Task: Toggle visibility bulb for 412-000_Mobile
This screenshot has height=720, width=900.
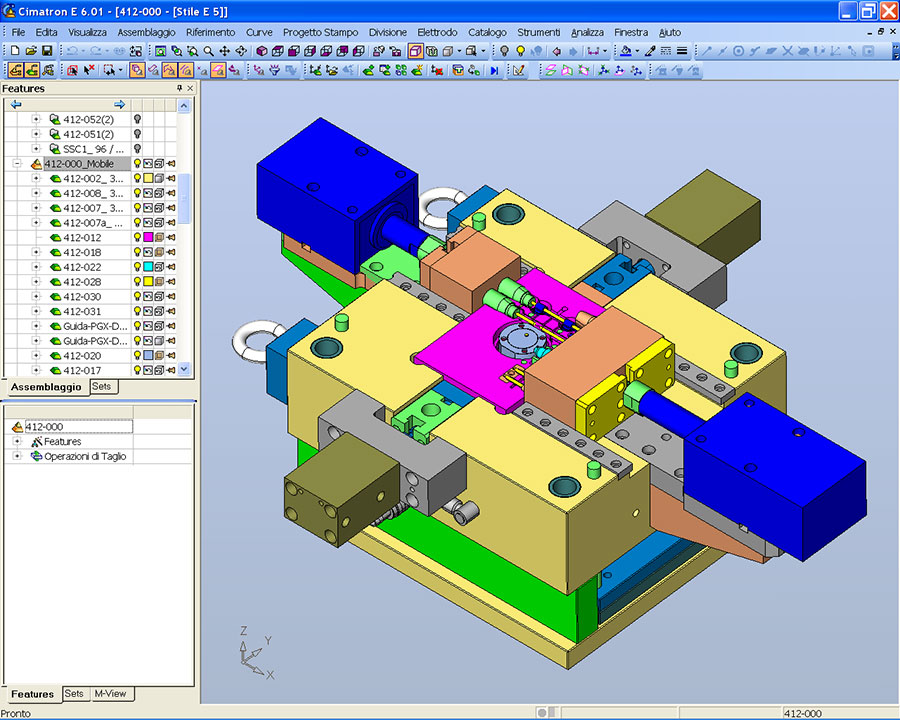Action: click(x=137, y=164)
